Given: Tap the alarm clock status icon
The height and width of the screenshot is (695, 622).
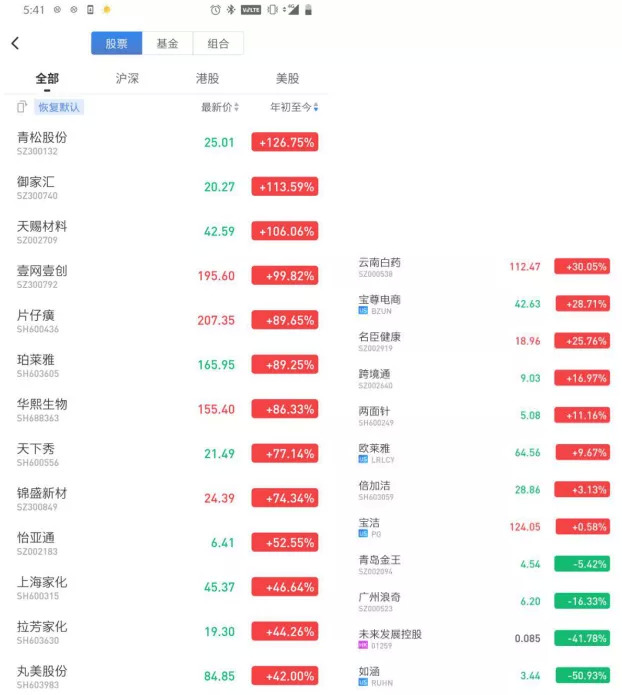Looking at the screenshot, I should (x=215, y=10).
